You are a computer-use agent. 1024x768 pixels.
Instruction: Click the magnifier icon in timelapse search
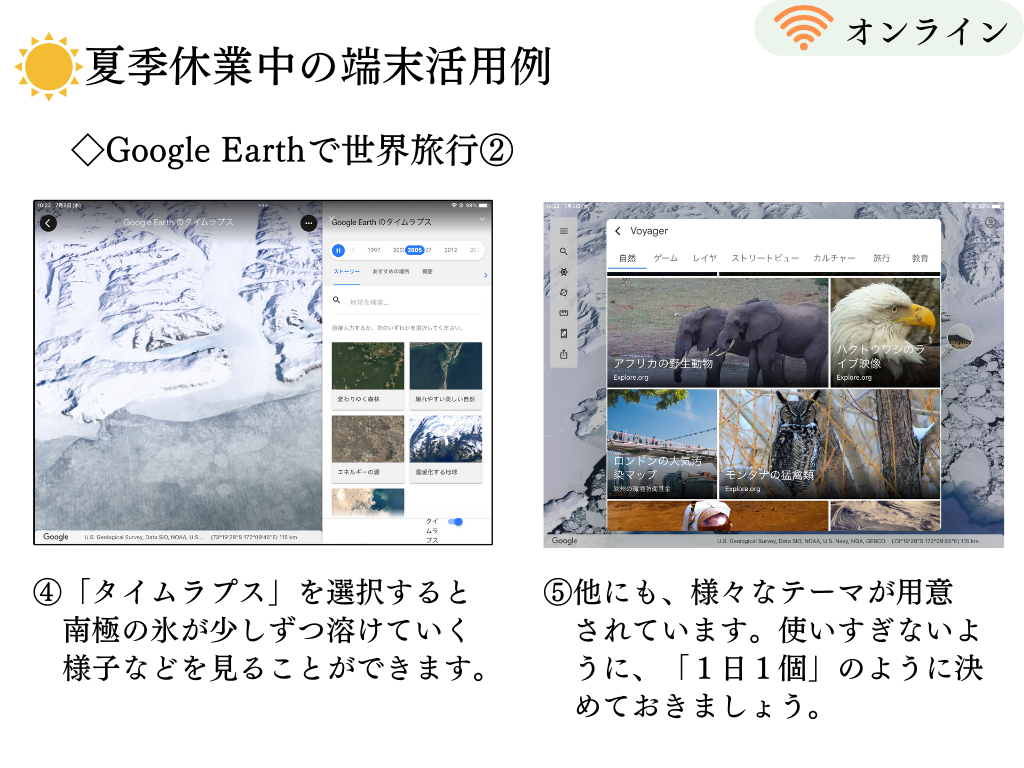tap(337, 300)
